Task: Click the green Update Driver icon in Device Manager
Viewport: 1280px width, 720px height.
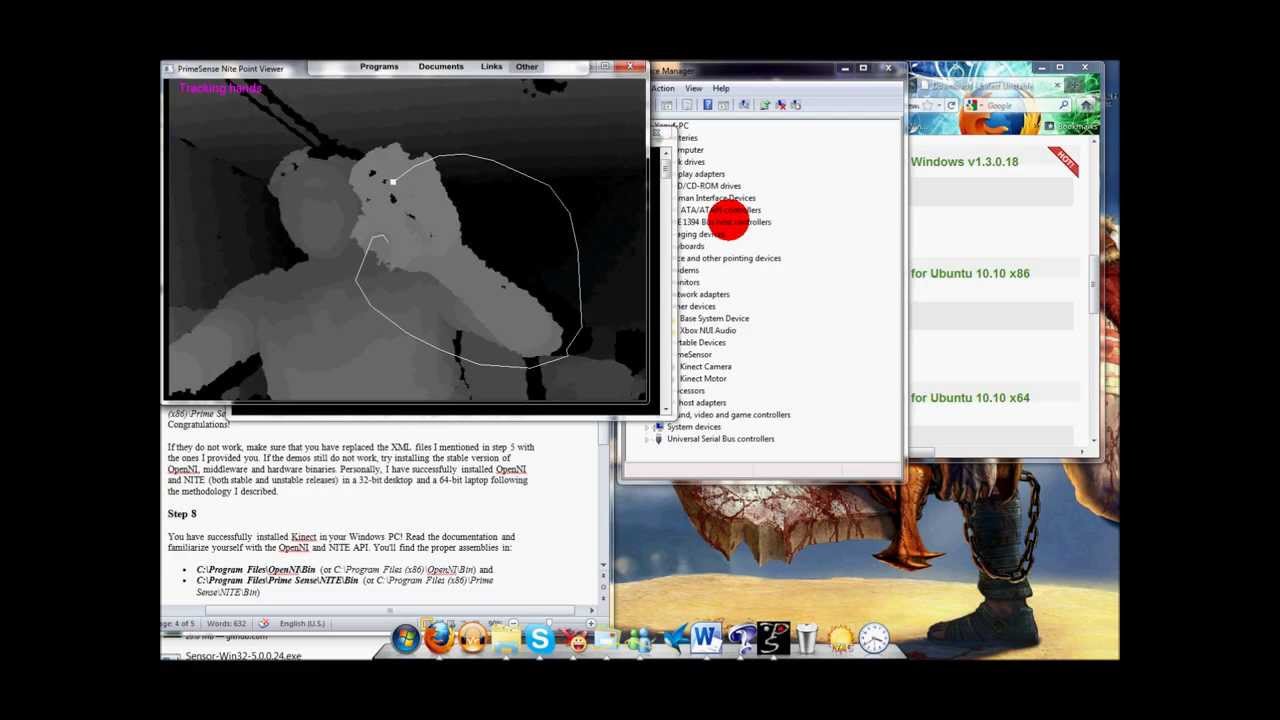Action: point(765,105)
